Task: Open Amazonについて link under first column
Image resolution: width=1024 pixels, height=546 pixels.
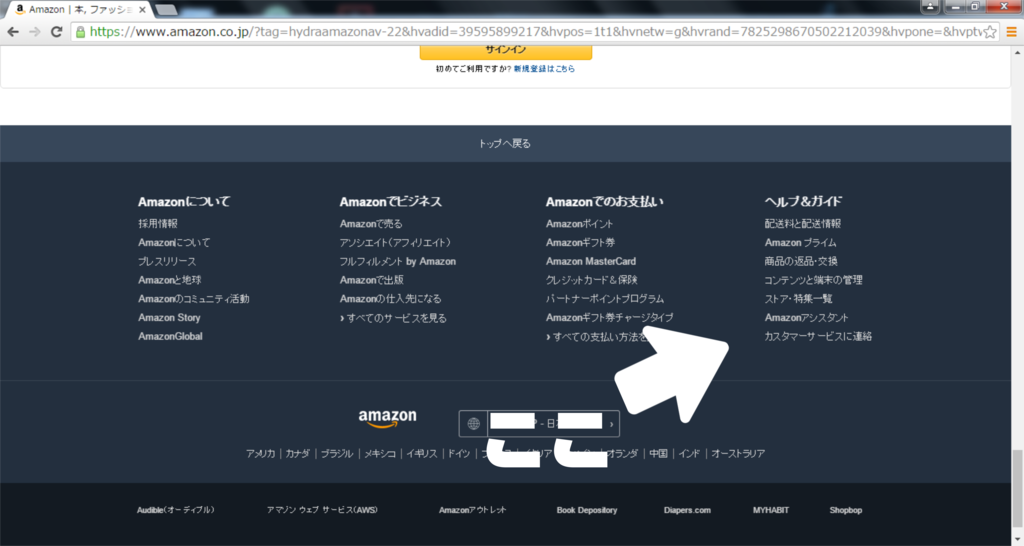Action: (174, 242)
